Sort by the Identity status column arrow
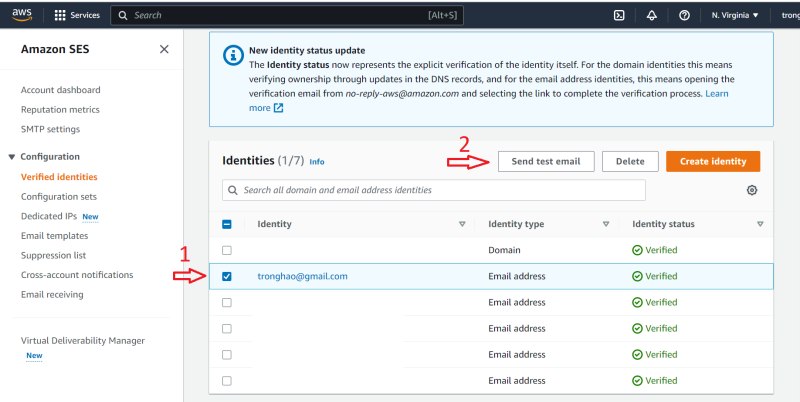This screenshot has height=402, width=800. pos(760,224)
